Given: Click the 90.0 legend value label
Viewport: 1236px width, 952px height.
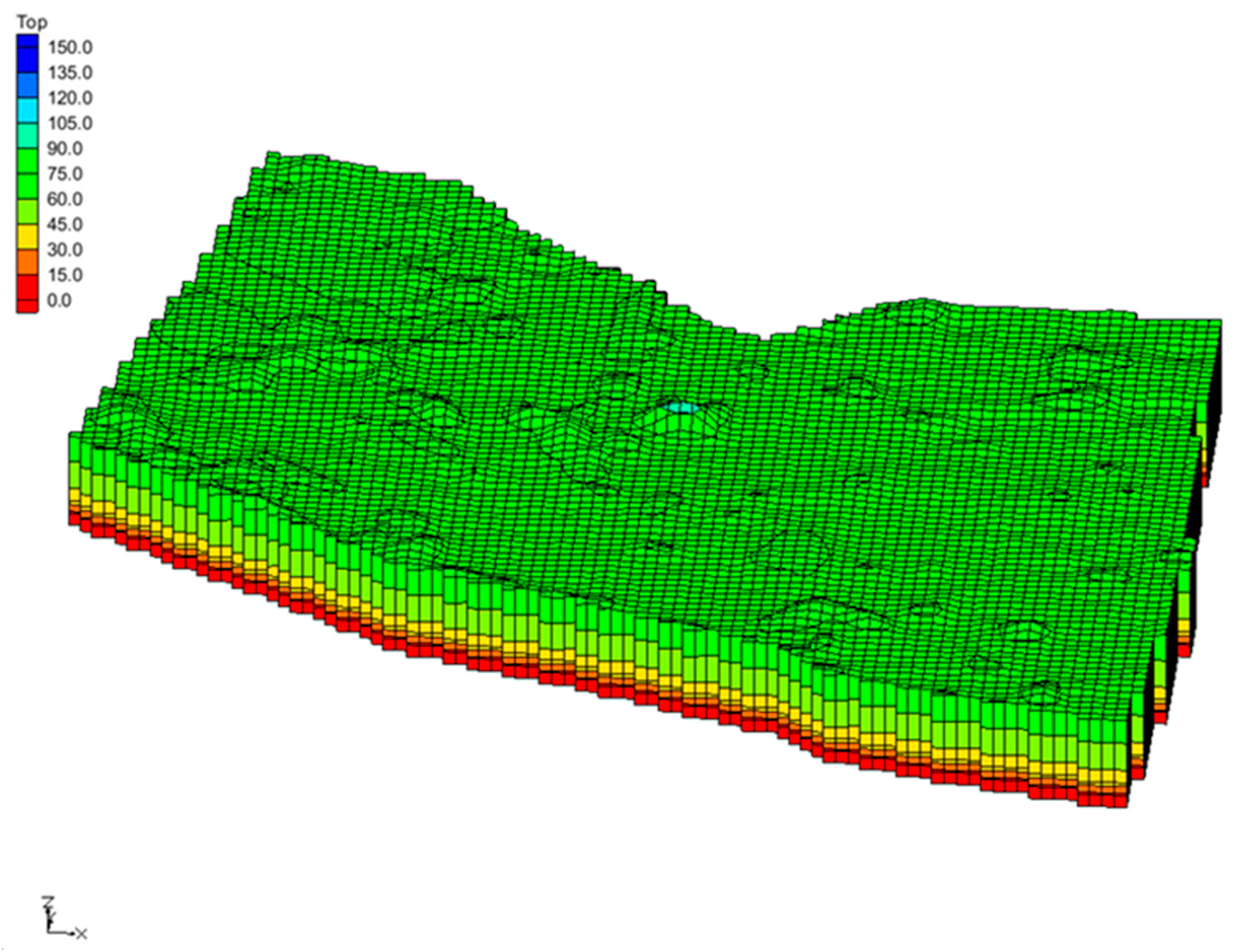Looking at the screenshot, I should pos(65,149).
